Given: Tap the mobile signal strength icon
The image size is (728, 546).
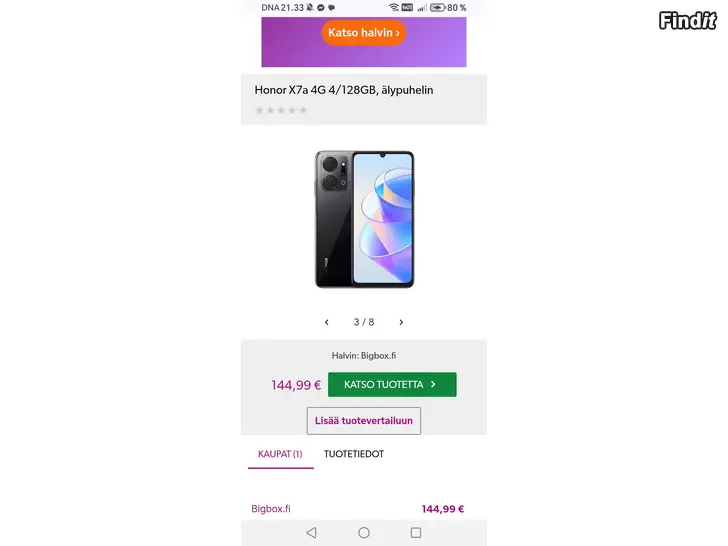Looking at the screenshot, I should pos(423,7).
